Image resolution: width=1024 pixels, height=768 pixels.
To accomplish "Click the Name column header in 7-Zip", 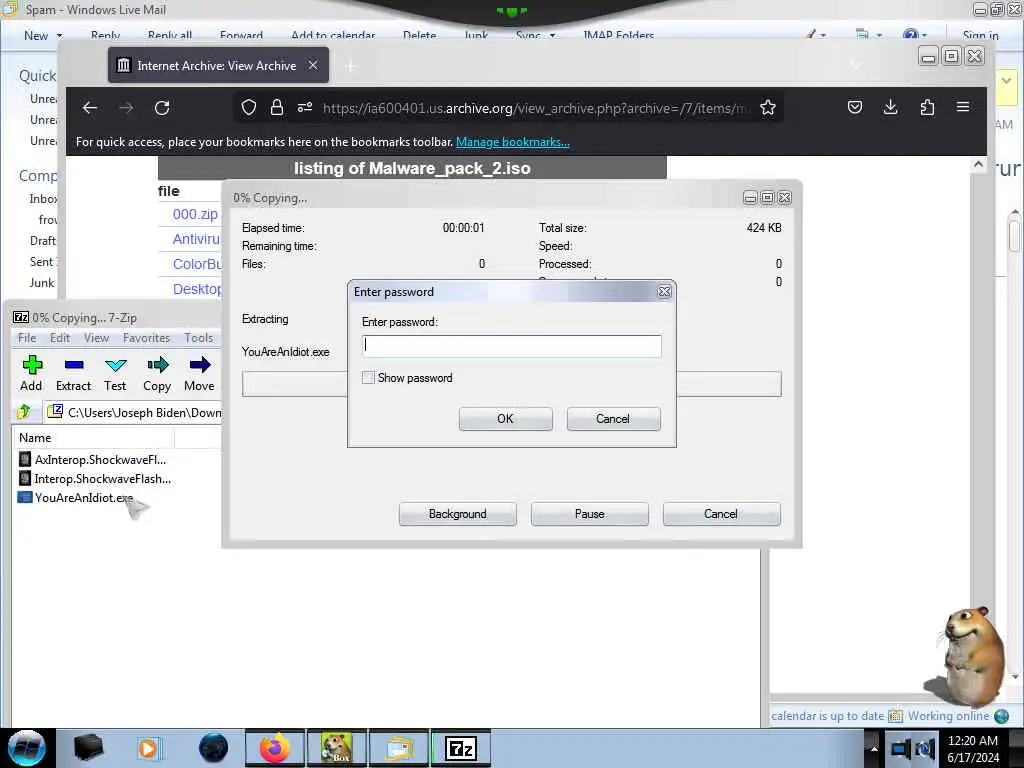I will tap(93, 438).
